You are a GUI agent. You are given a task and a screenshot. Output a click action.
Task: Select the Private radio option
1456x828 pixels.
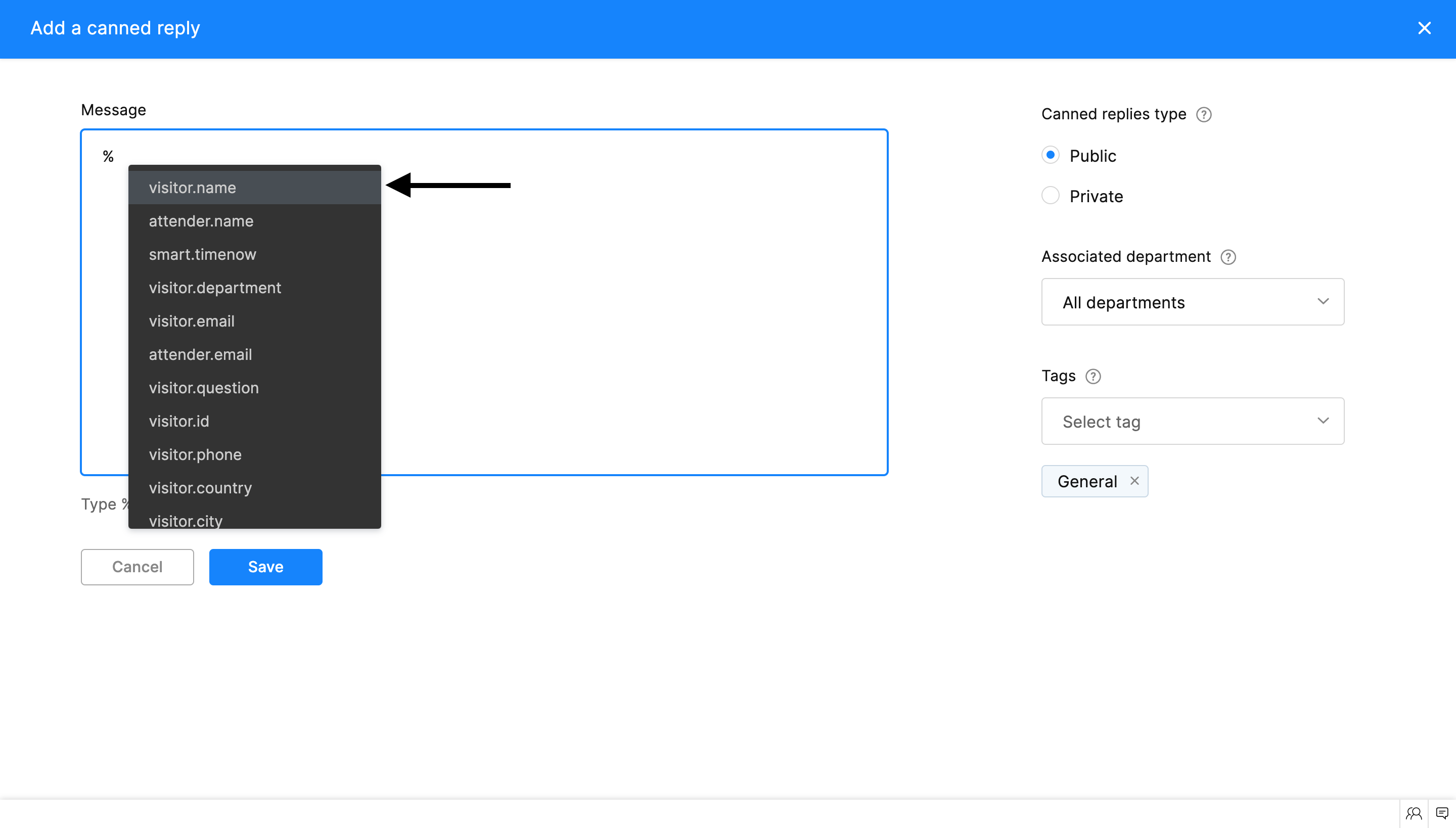[x=1050, y=196]
